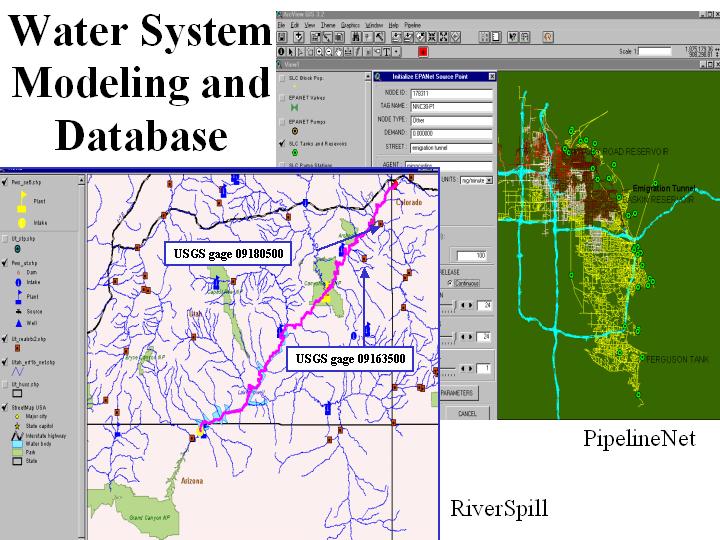The width and height of the screenshot is (720, 540).
Task: Toggle the EPANET Pumps theme checkbox
Action: 282,122
